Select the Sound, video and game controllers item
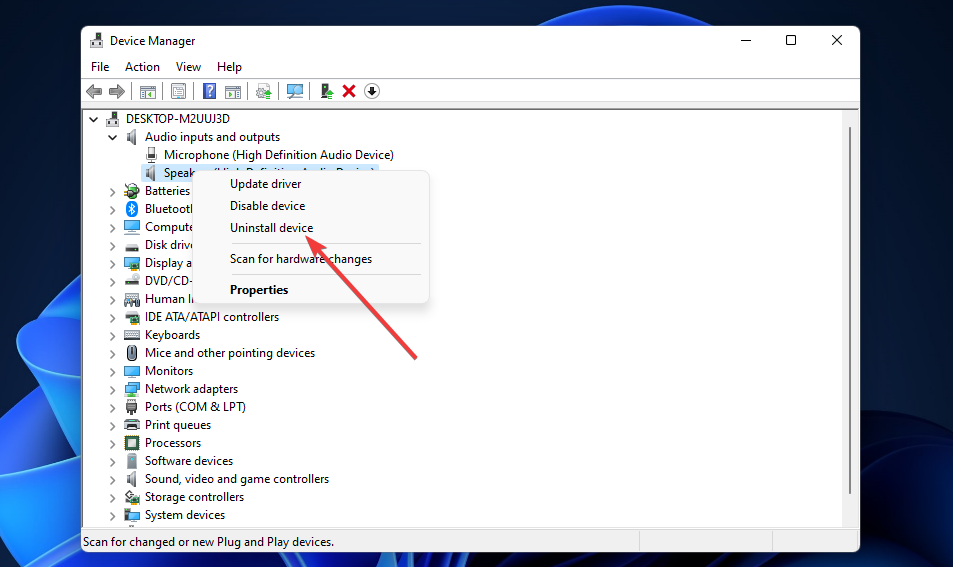This screenshot has height=567, width=953. point(236,479)
